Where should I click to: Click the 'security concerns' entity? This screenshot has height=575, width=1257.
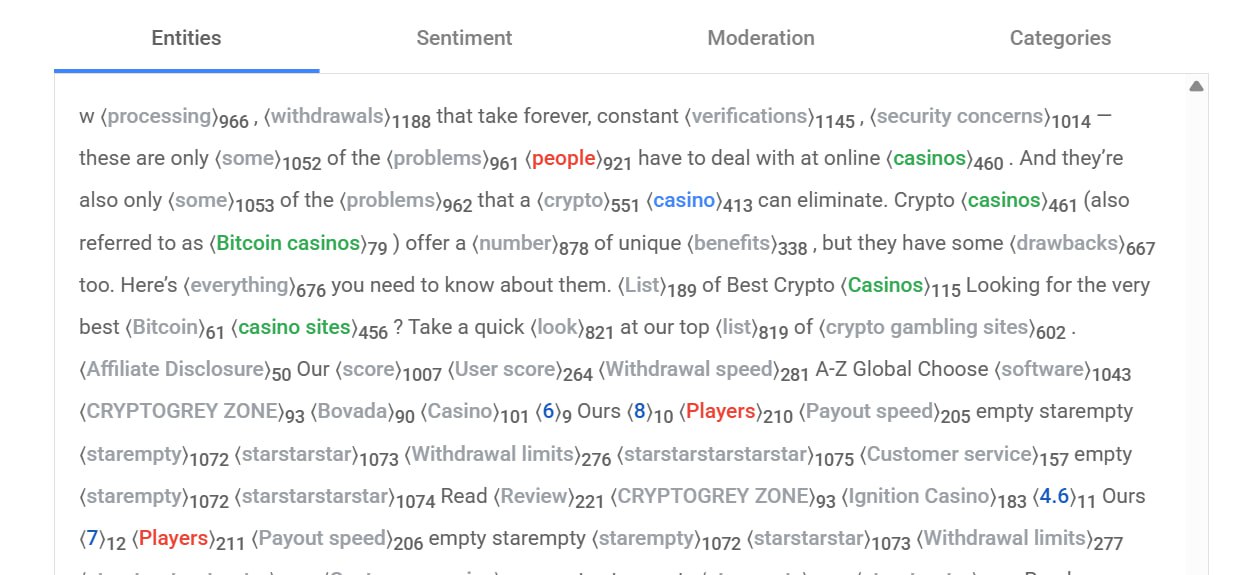959,117
